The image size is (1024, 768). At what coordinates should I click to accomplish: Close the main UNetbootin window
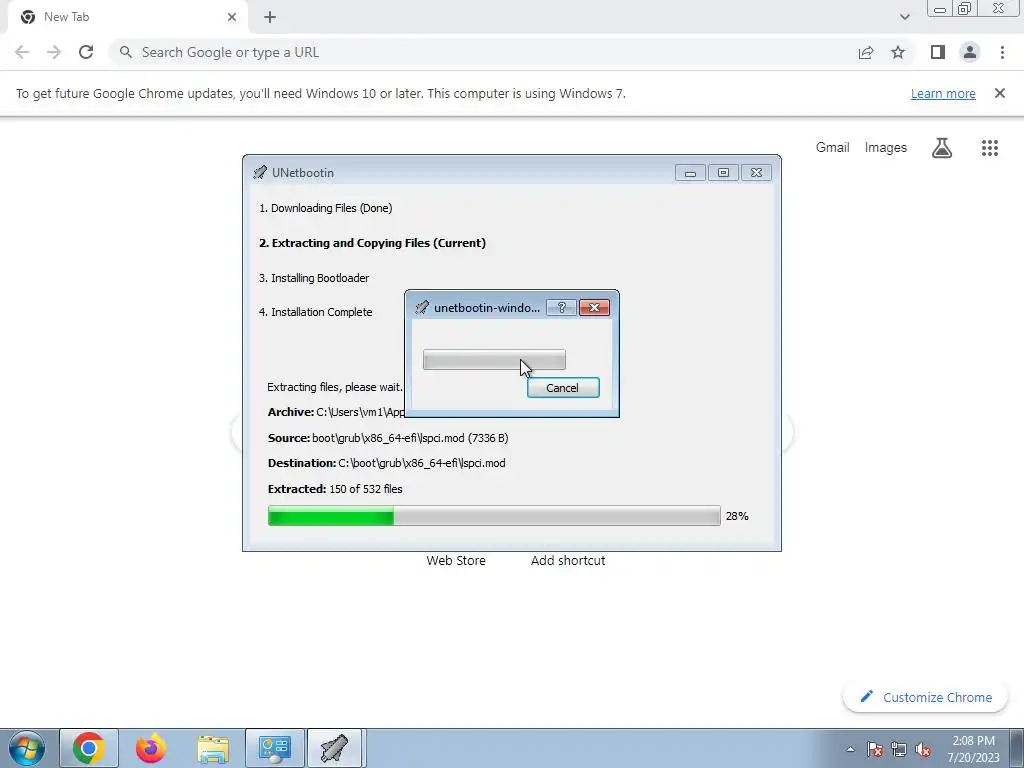(756, 173)
